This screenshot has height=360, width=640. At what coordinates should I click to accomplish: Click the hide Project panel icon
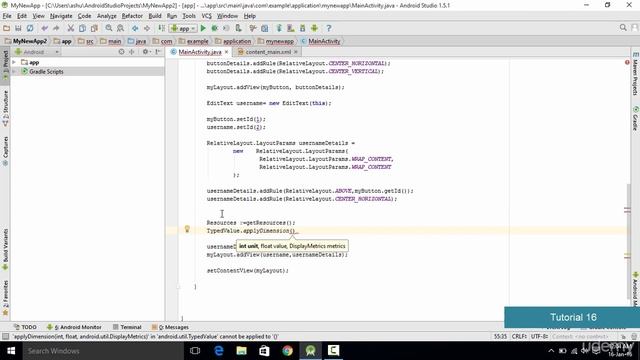[x=158, y=52]
